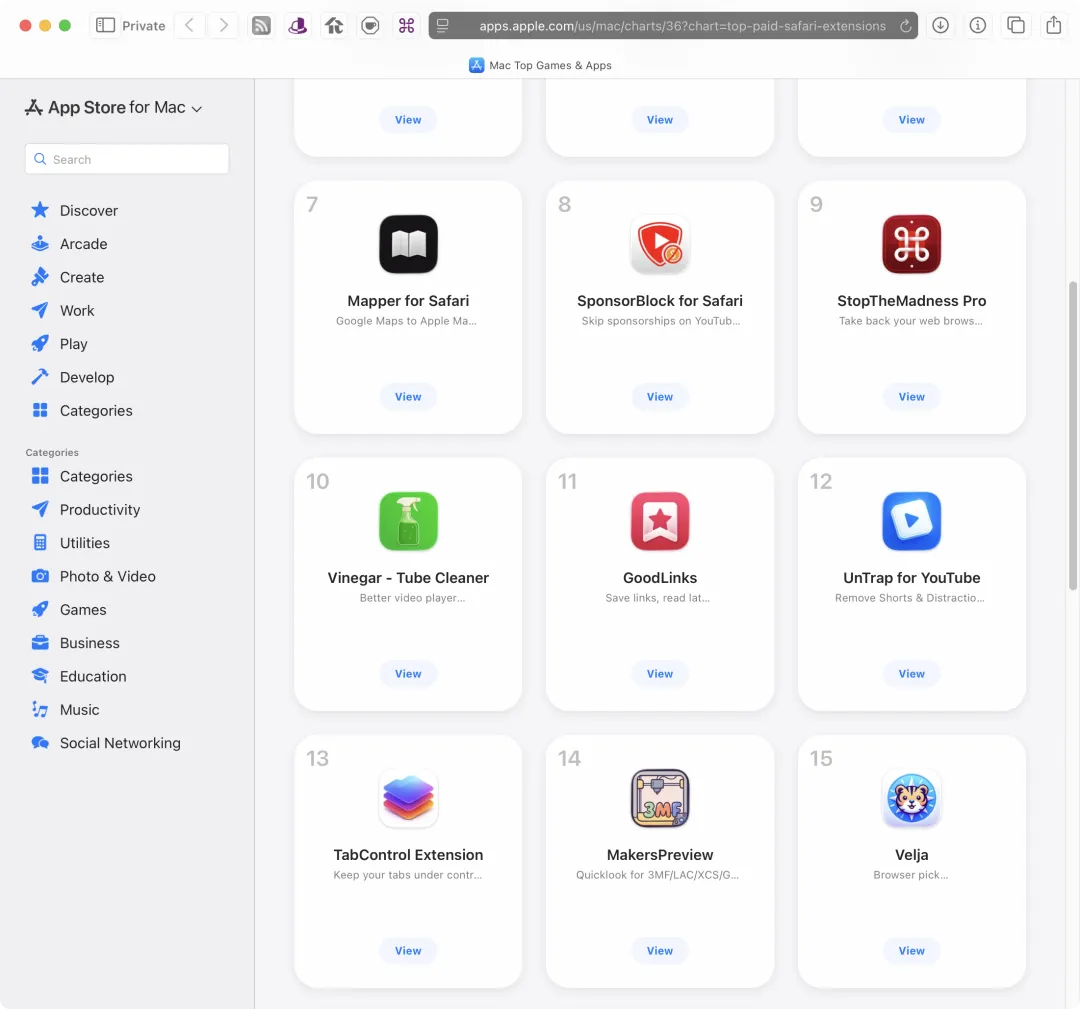View the GoodLinks app
This screenshot has width=1080, height=1009.
click(x=660, y=674)
